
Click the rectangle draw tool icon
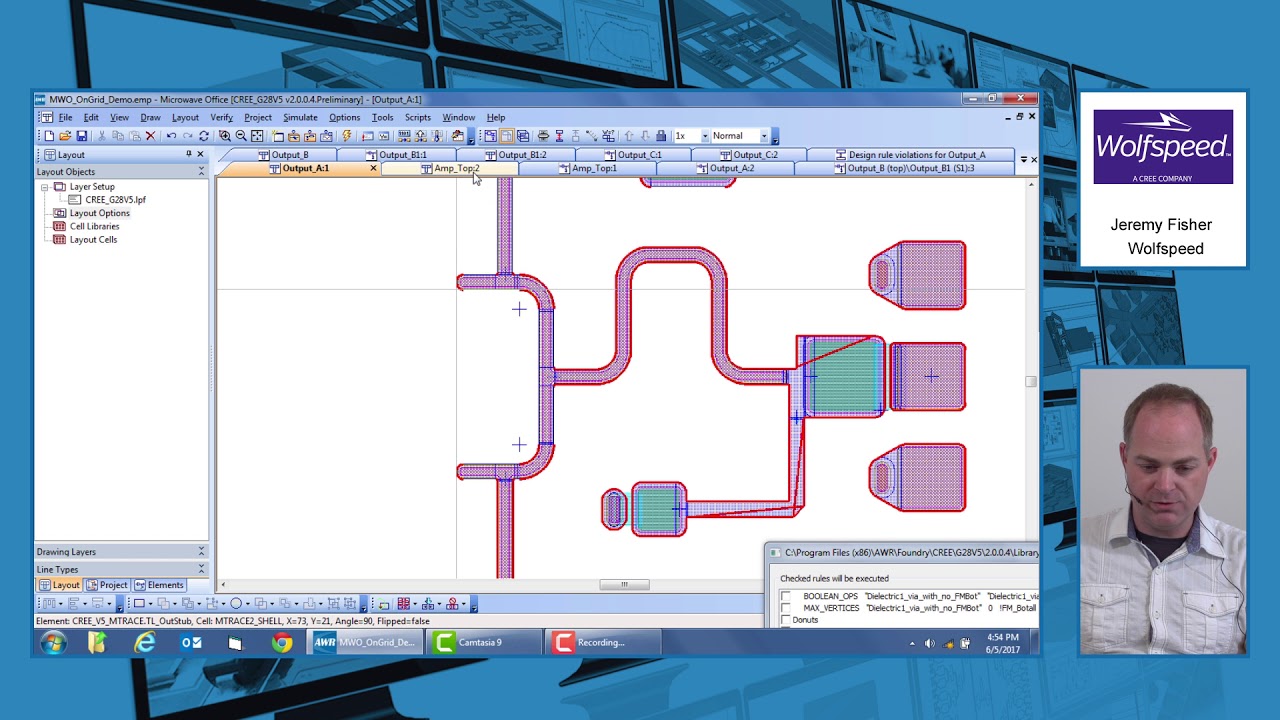point(139,604)
